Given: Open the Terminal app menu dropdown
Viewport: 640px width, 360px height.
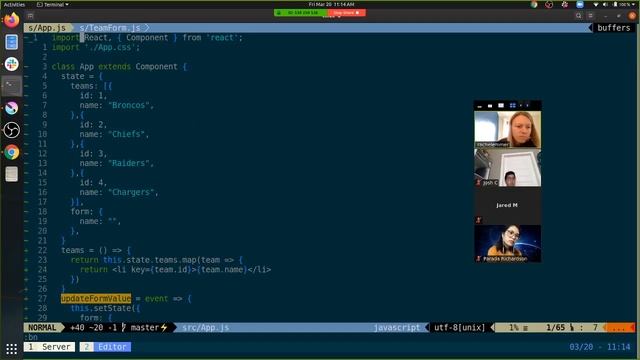Looking at the screenshot, I should (x=53, y=4).
